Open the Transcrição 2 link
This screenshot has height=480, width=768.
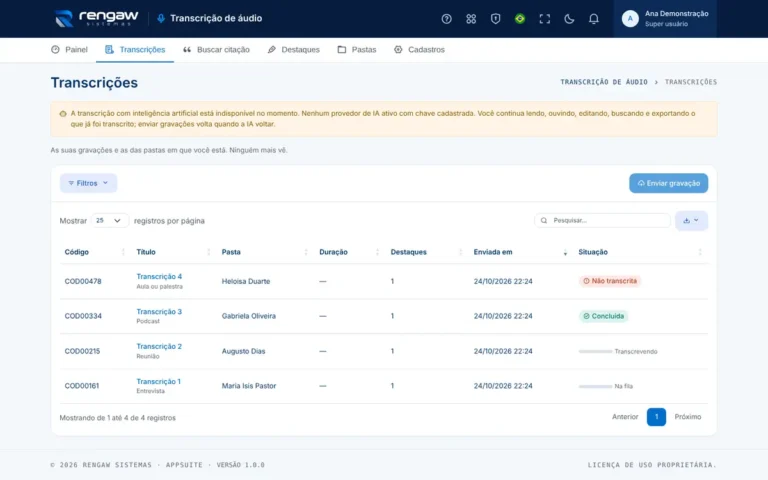click(x=159, y=346)
